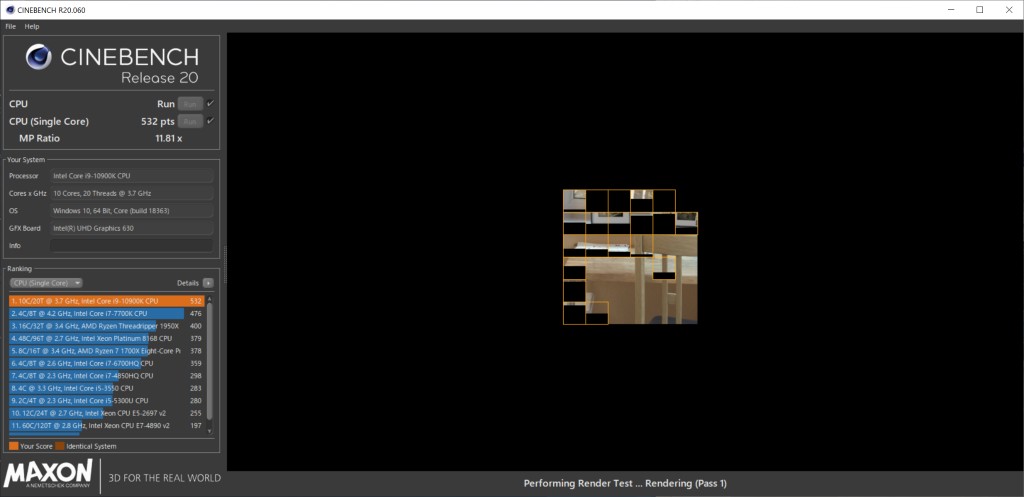Click the Cores x GHz field value
The width and height of the screenshot is (1024, 497).
click(131, 193)
